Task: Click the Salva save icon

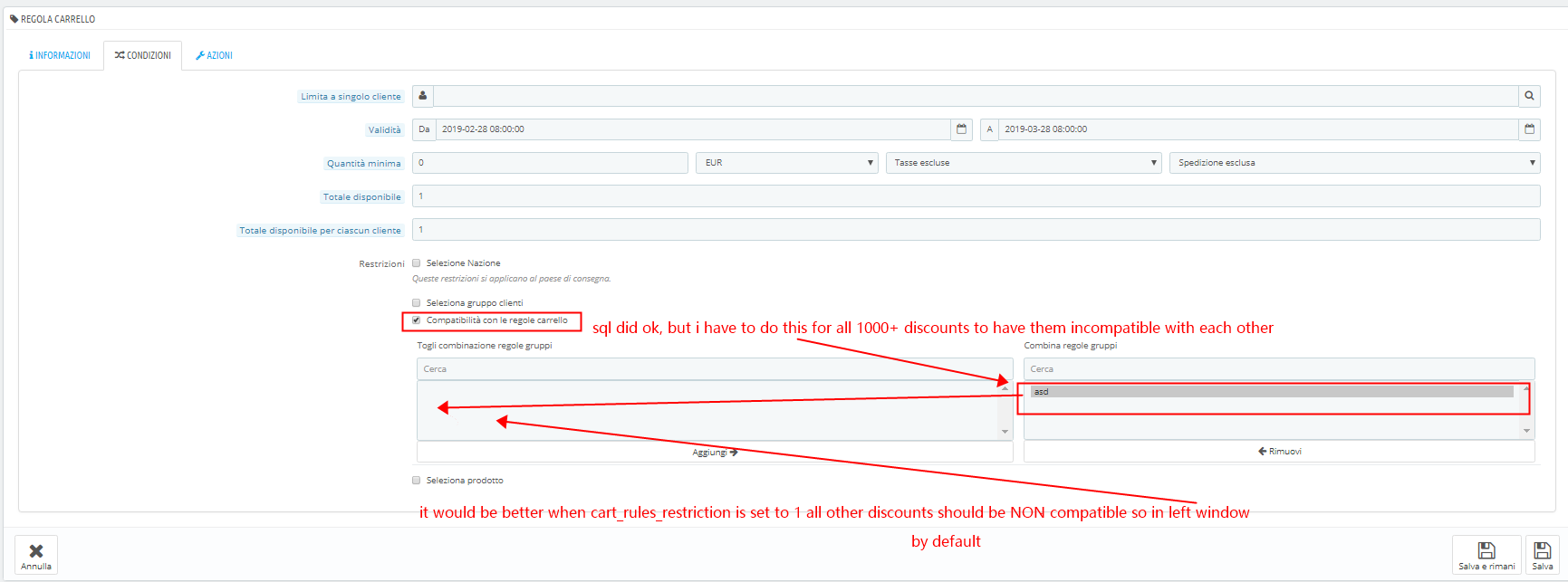Action: (1543, 549)
